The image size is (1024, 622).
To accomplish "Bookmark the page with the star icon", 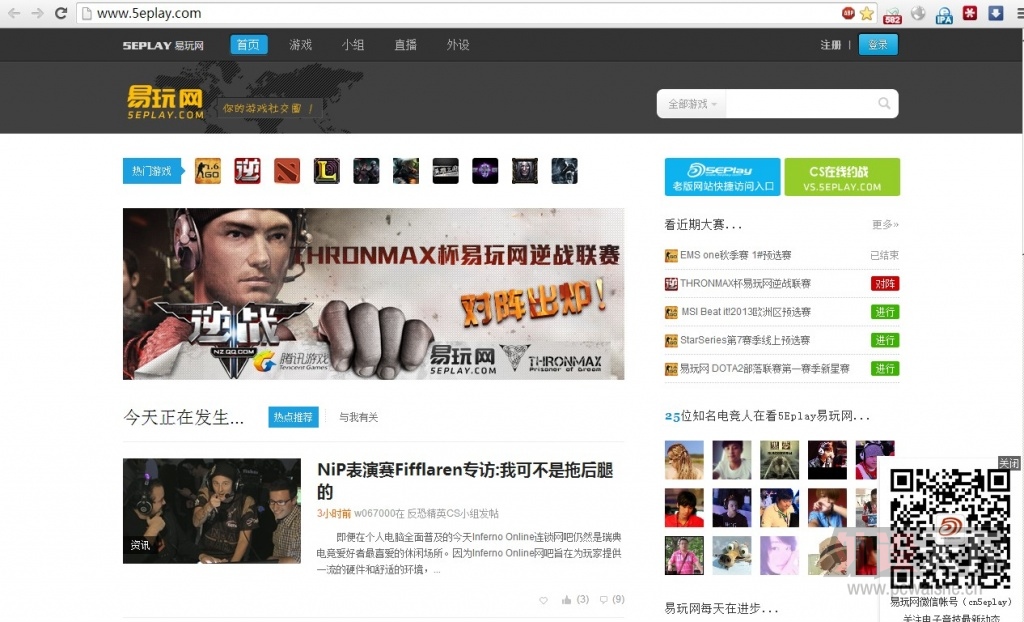I will [866, 14].
